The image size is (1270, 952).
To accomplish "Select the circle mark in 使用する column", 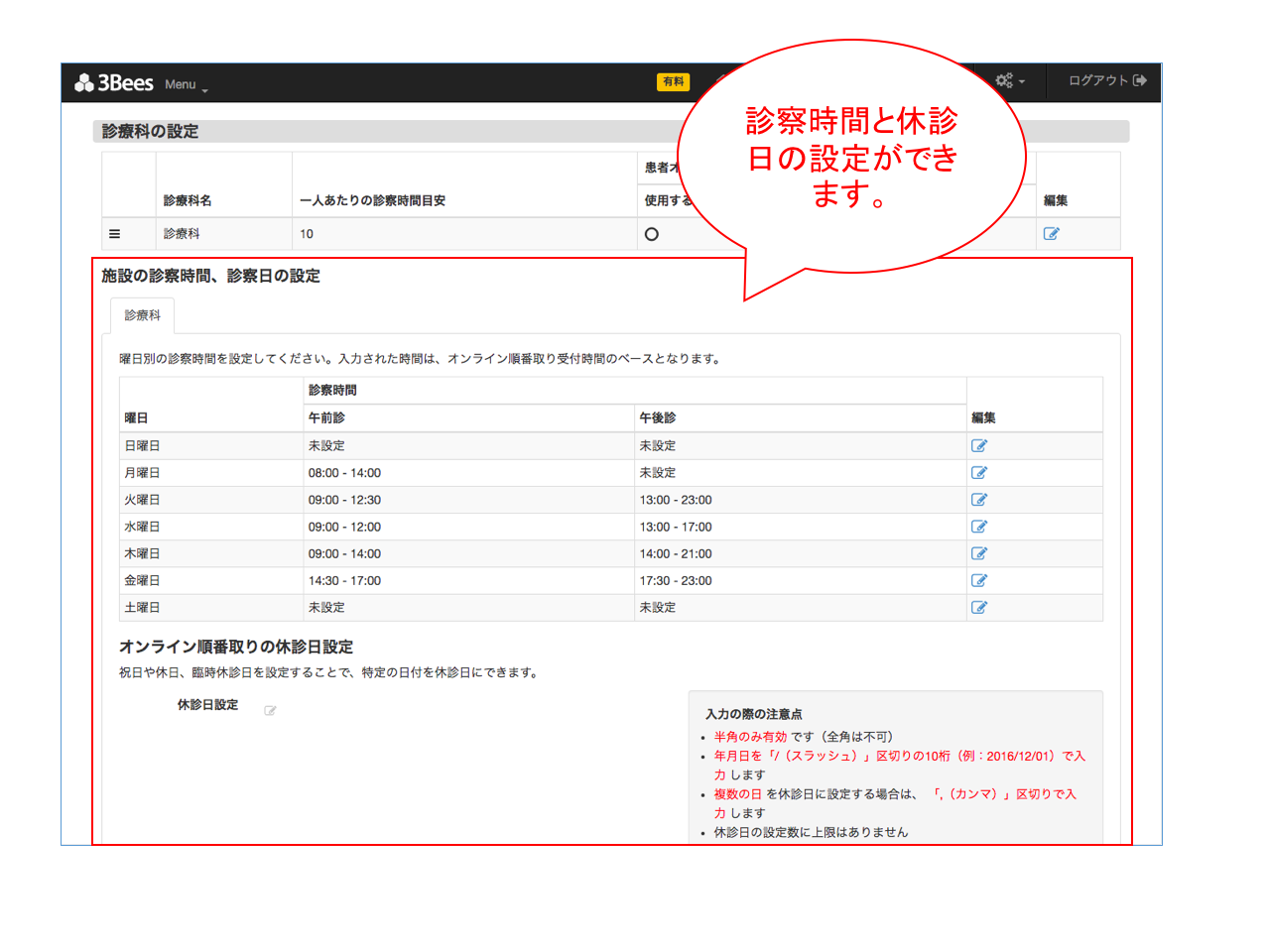I will point(652,234).
